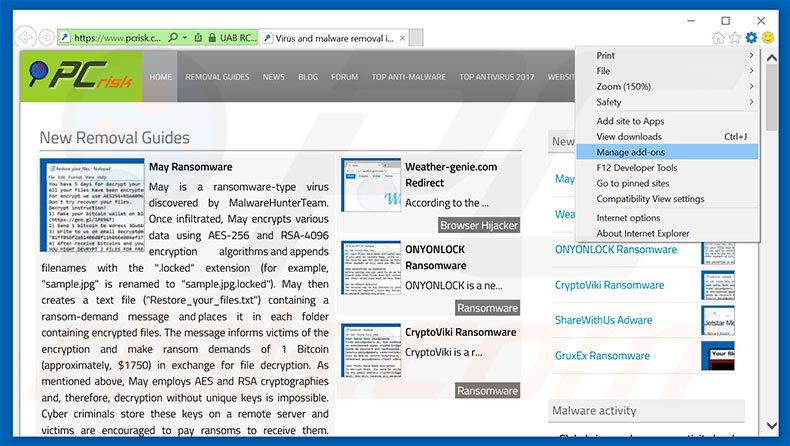The width and height of the screenshot is (790, 446).
Task: Click Ransomware tag under CryptoViki
Action: [x=487, y=391]
